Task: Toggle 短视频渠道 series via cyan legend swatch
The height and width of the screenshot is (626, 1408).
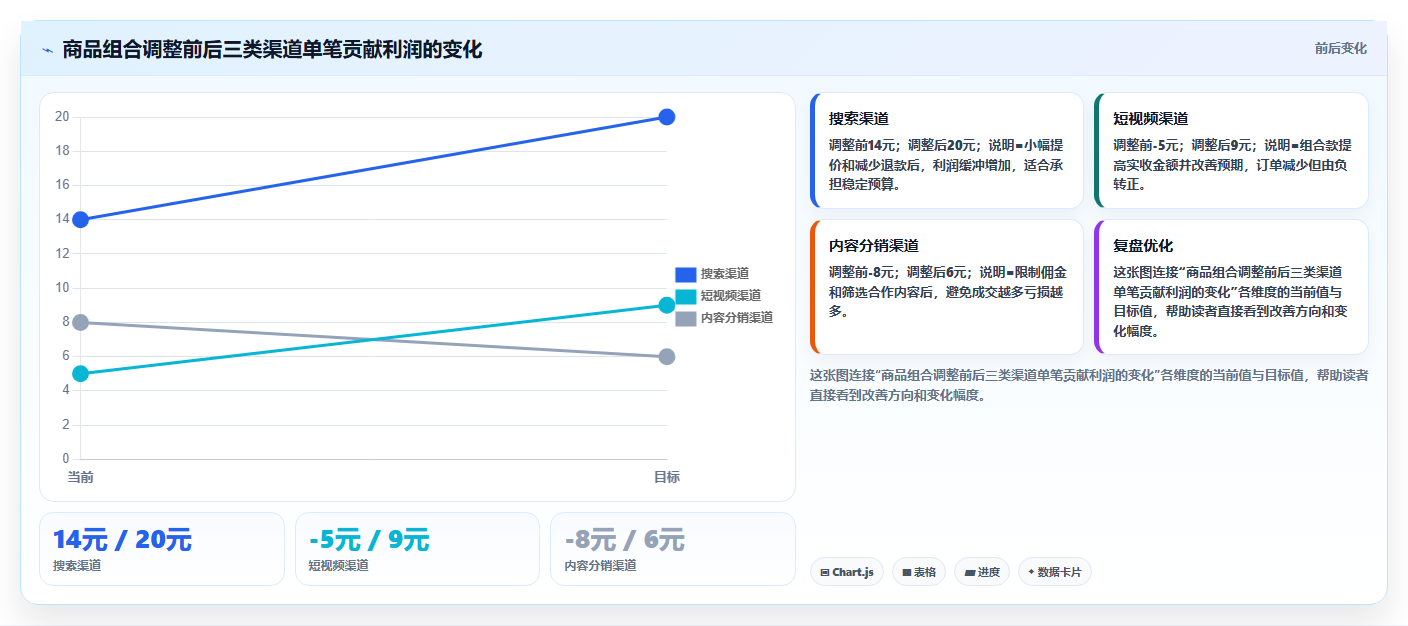Action: pyautogui.click(x=685, y=296)
